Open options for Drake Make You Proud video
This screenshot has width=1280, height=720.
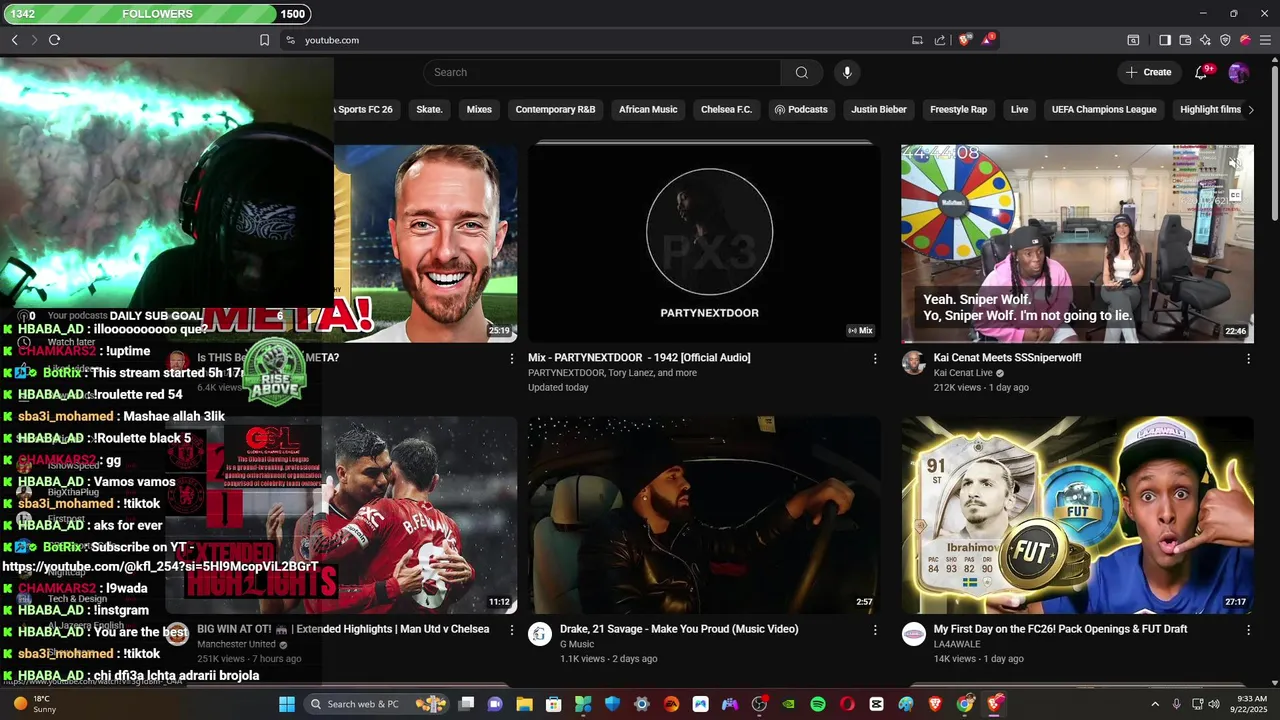pyautogui.click(x=875, y=630)
